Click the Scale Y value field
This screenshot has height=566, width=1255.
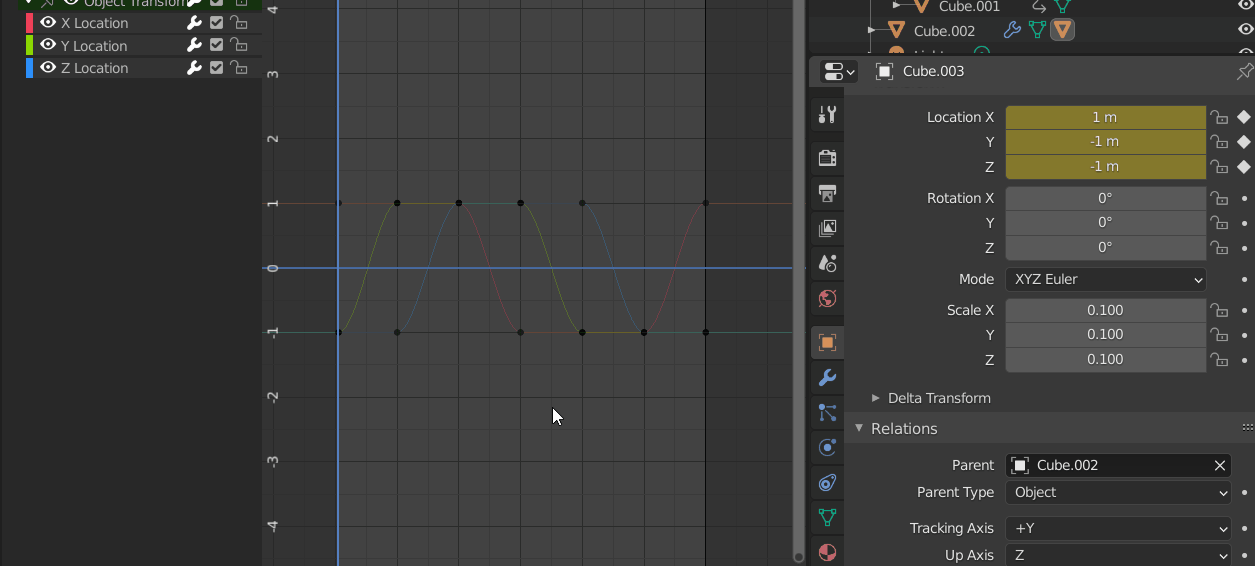(x=1106, y=334)
